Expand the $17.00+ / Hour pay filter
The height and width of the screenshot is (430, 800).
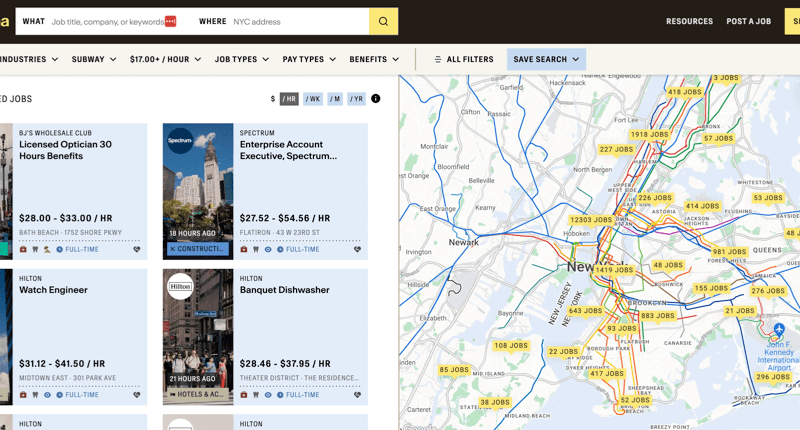(x=165, y=60)
